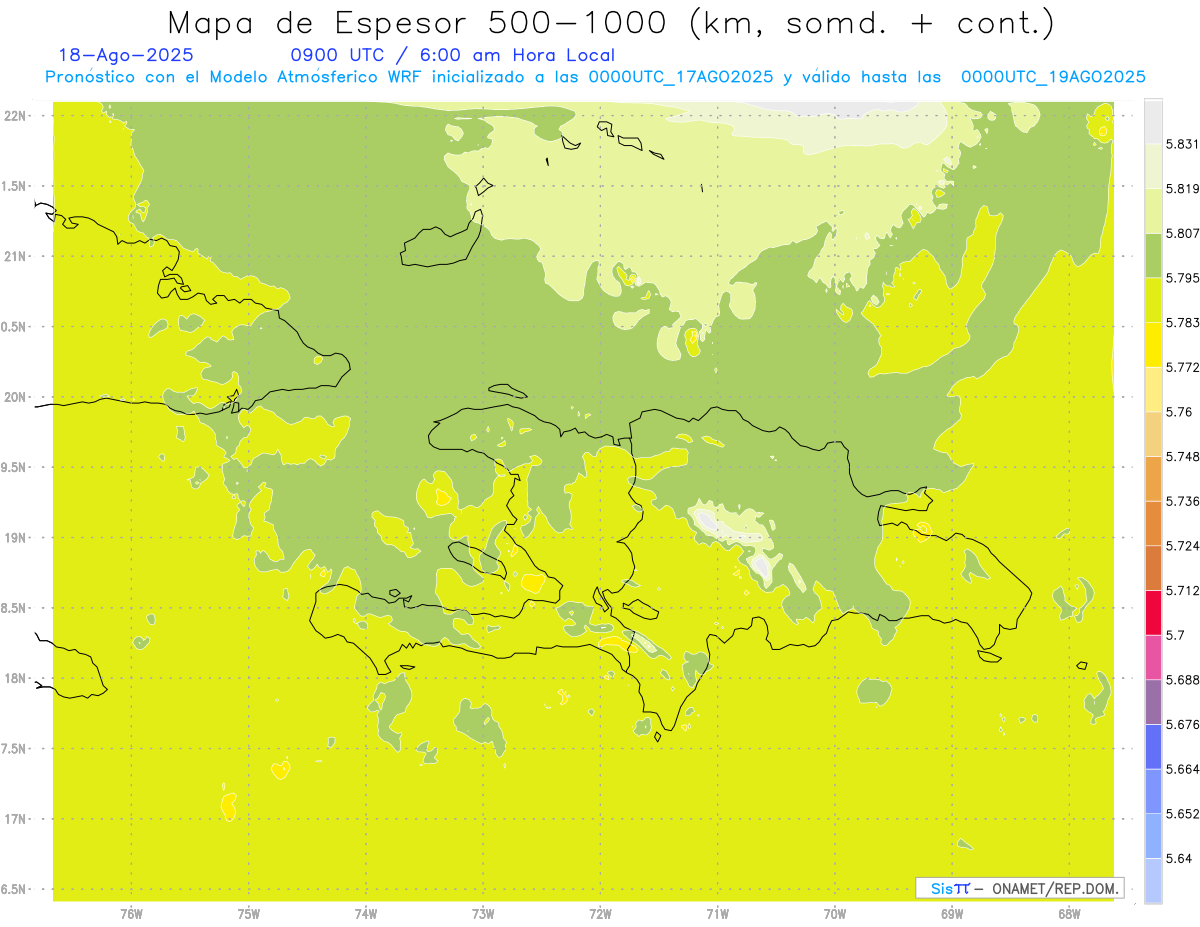Click the latitude axis label 8.5N
Viewport: 1200px width, 927px height.
[14, 608]
